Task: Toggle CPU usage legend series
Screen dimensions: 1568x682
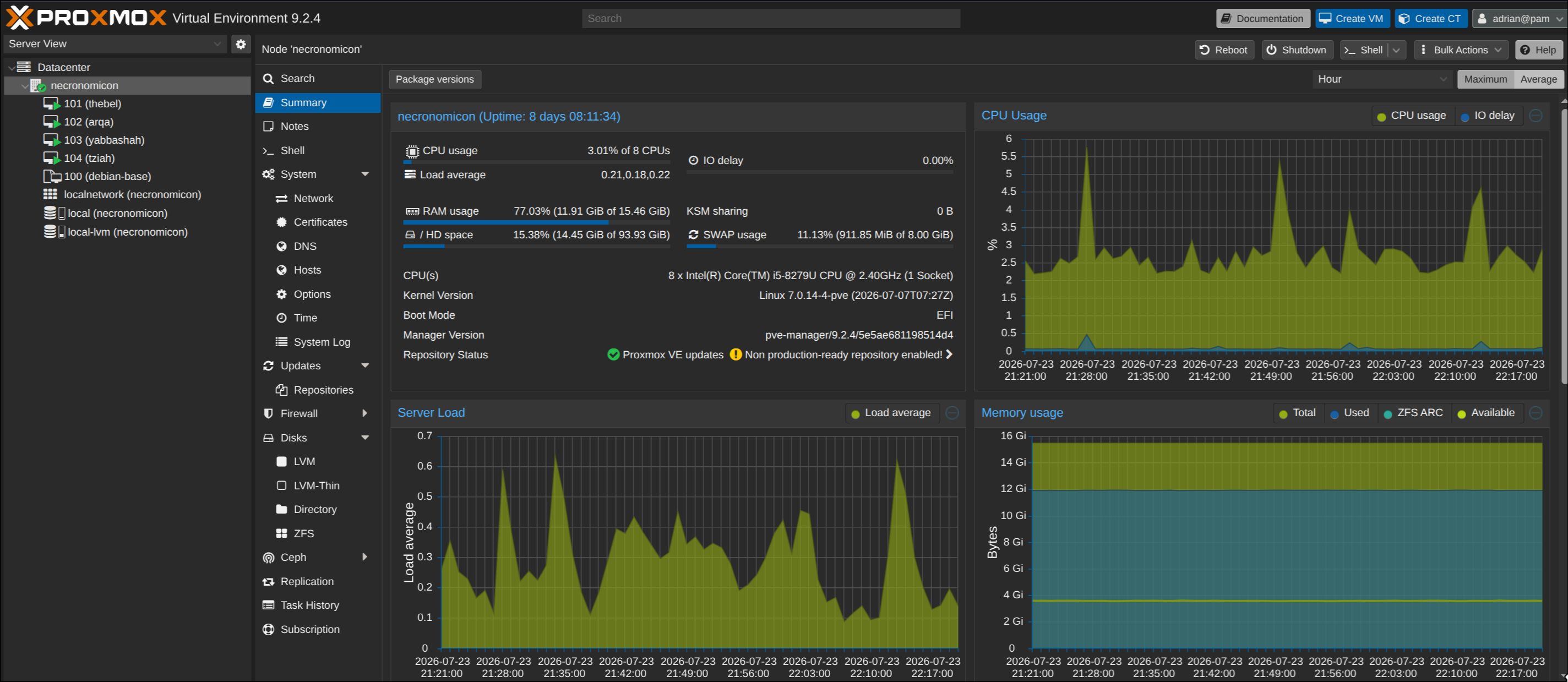Action: 1412,116
